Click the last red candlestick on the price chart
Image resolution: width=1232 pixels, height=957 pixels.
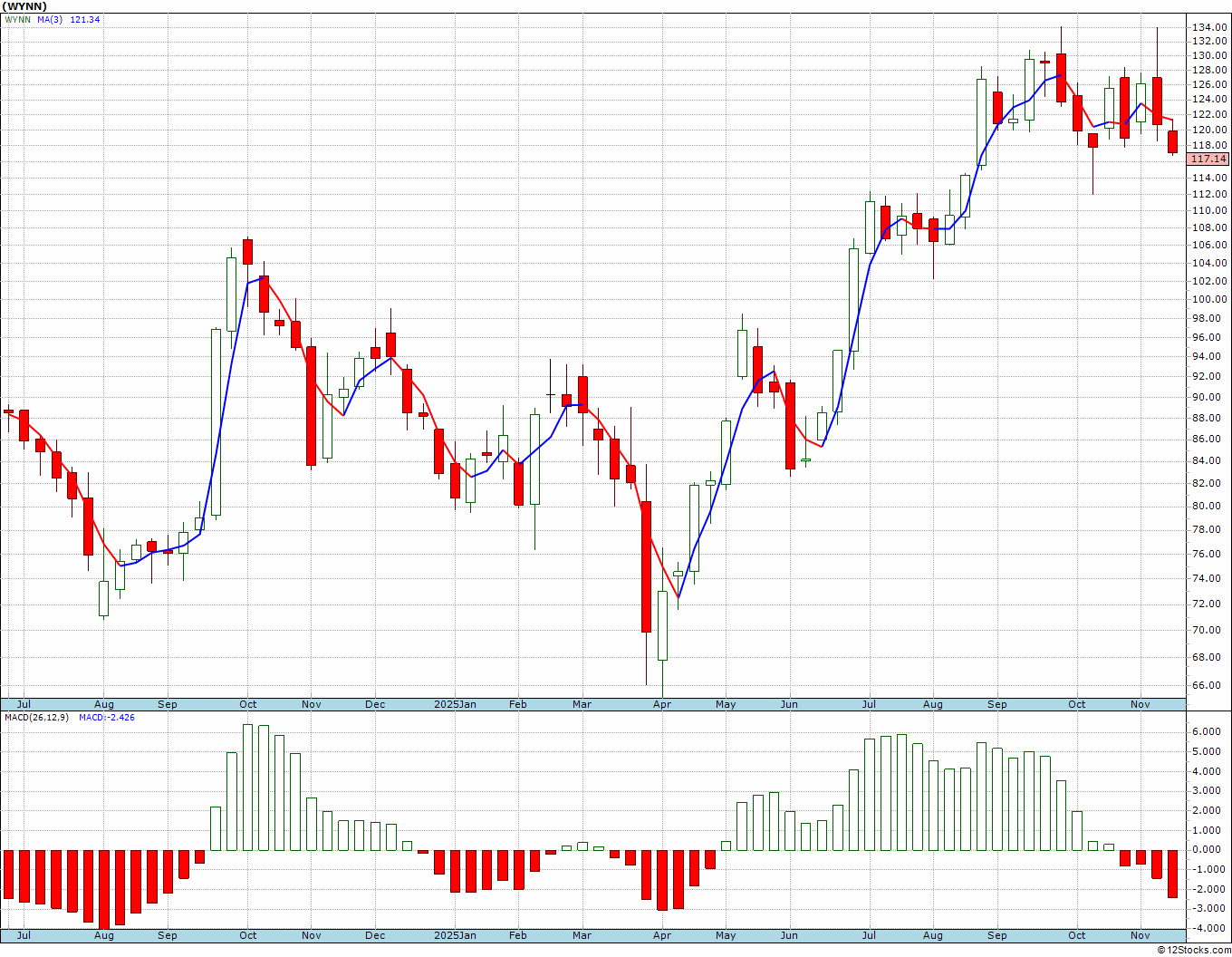pyautogui.click(x=1172, y=141)
